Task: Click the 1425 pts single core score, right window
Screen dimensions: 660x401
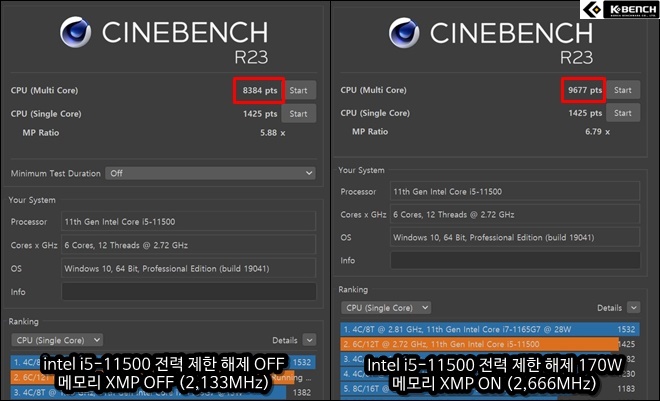Action: [x=585, y=113]
